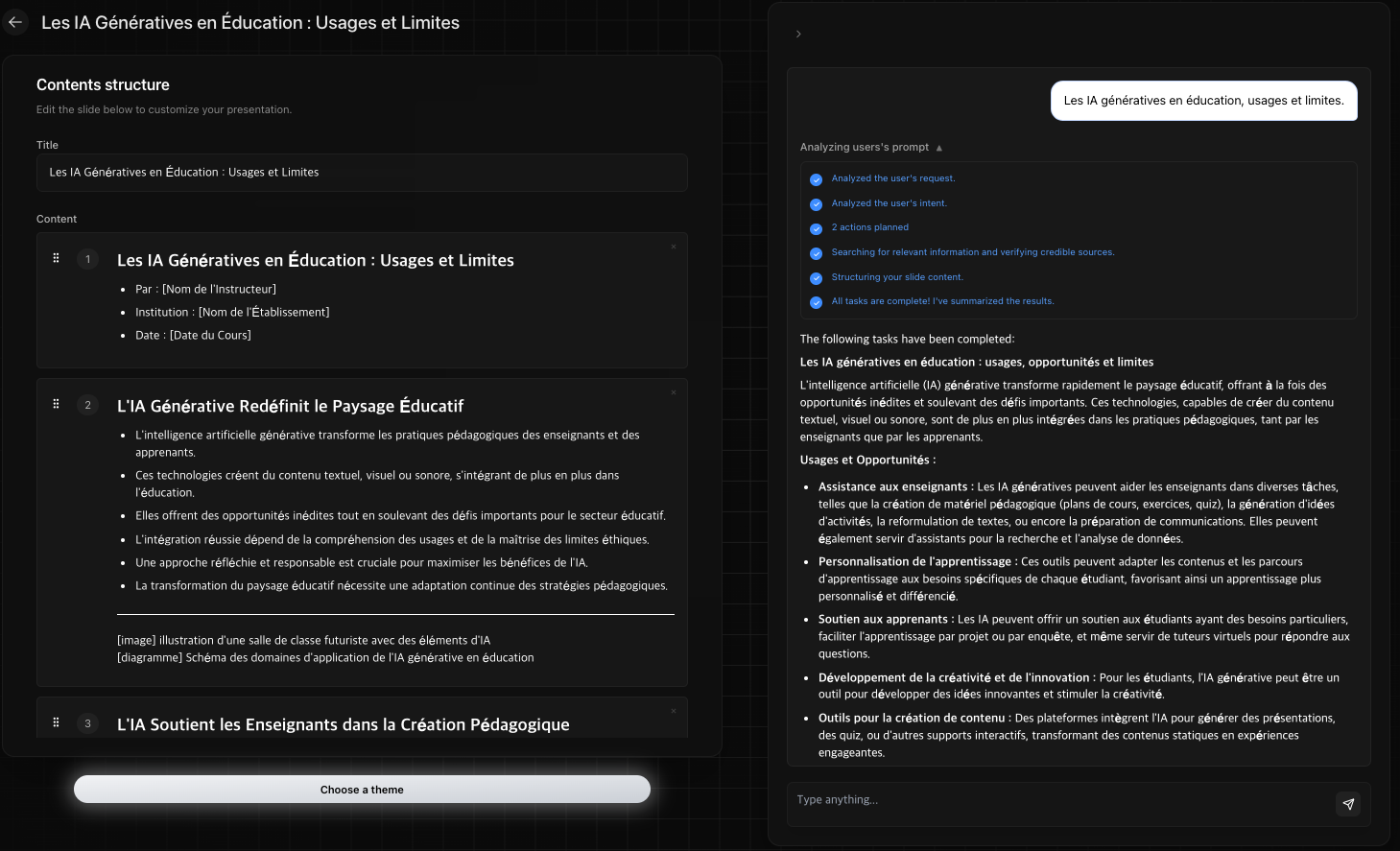Click the slide number 1 badge
The image size is (1400, 851).
click(88, 259)
